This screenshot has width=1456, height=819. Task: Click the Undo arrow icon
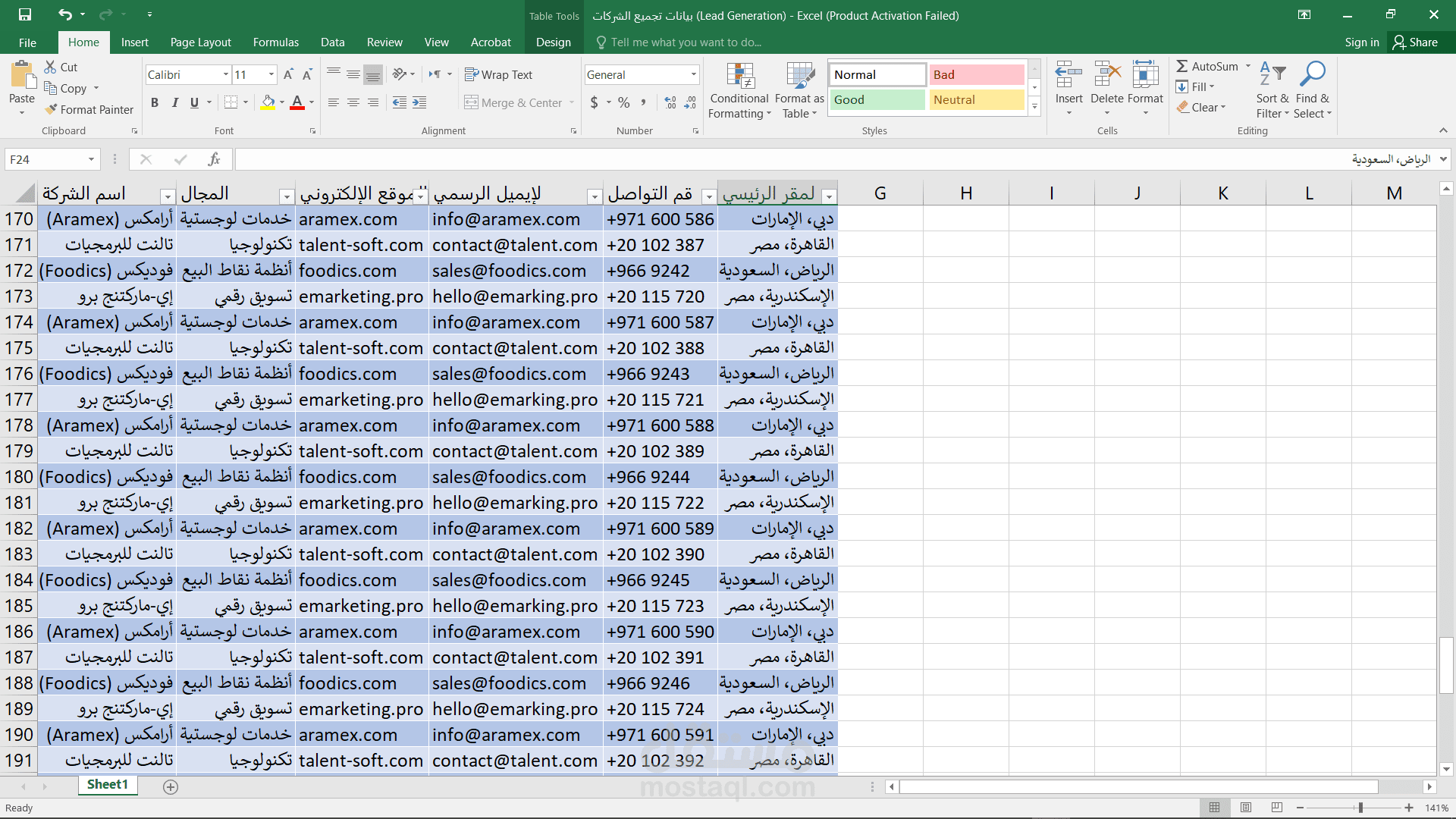(x=65, y=14)
